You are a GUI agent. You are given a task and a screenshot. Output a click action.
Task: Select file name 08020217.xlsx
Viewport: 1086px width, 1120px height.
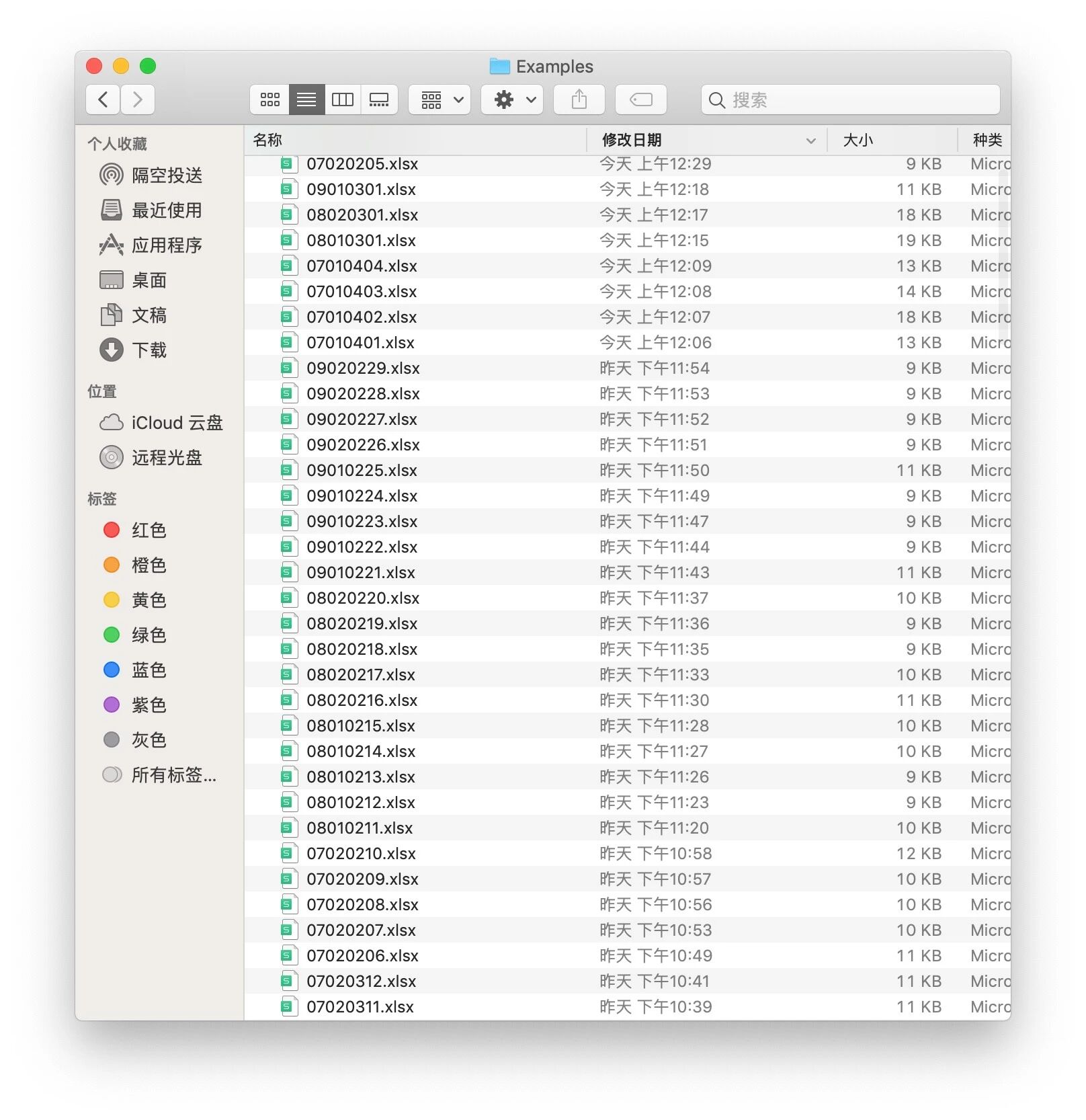361,675
